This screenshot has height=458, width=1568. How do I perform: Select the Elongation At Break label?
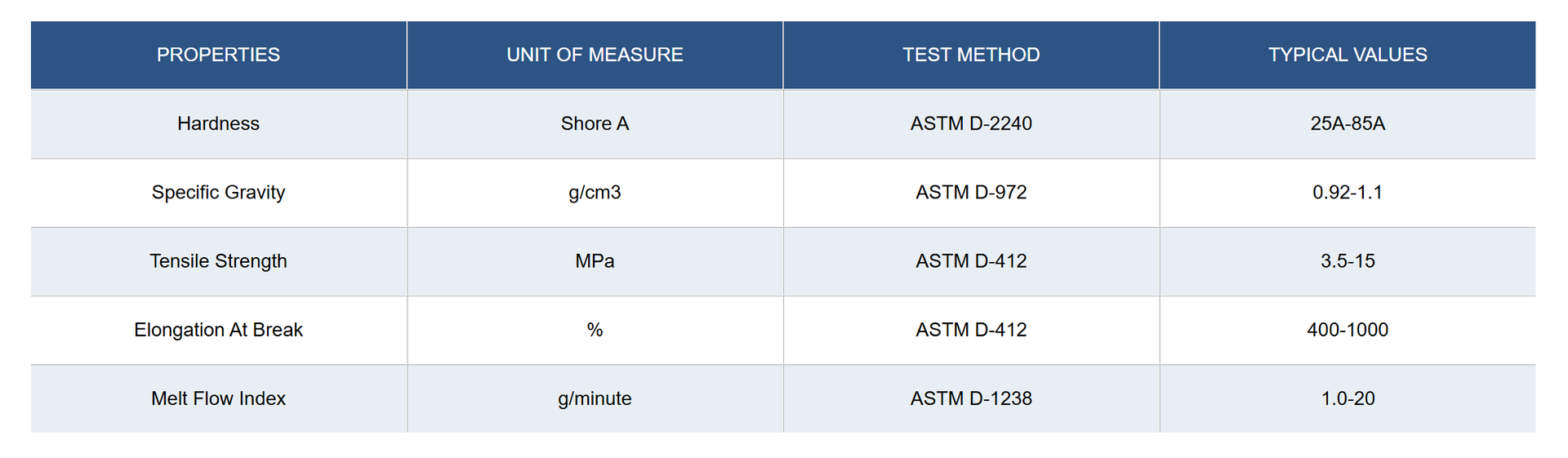point(218,330)
